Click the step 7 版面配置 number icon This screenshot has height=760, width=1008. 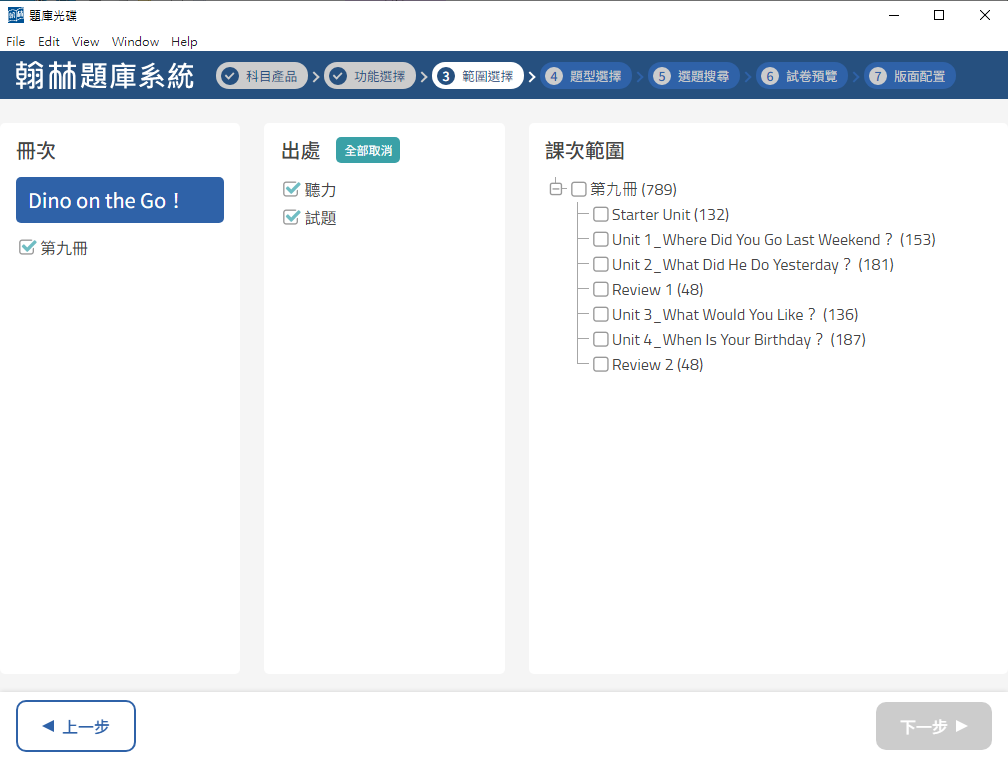coord(878,76)
